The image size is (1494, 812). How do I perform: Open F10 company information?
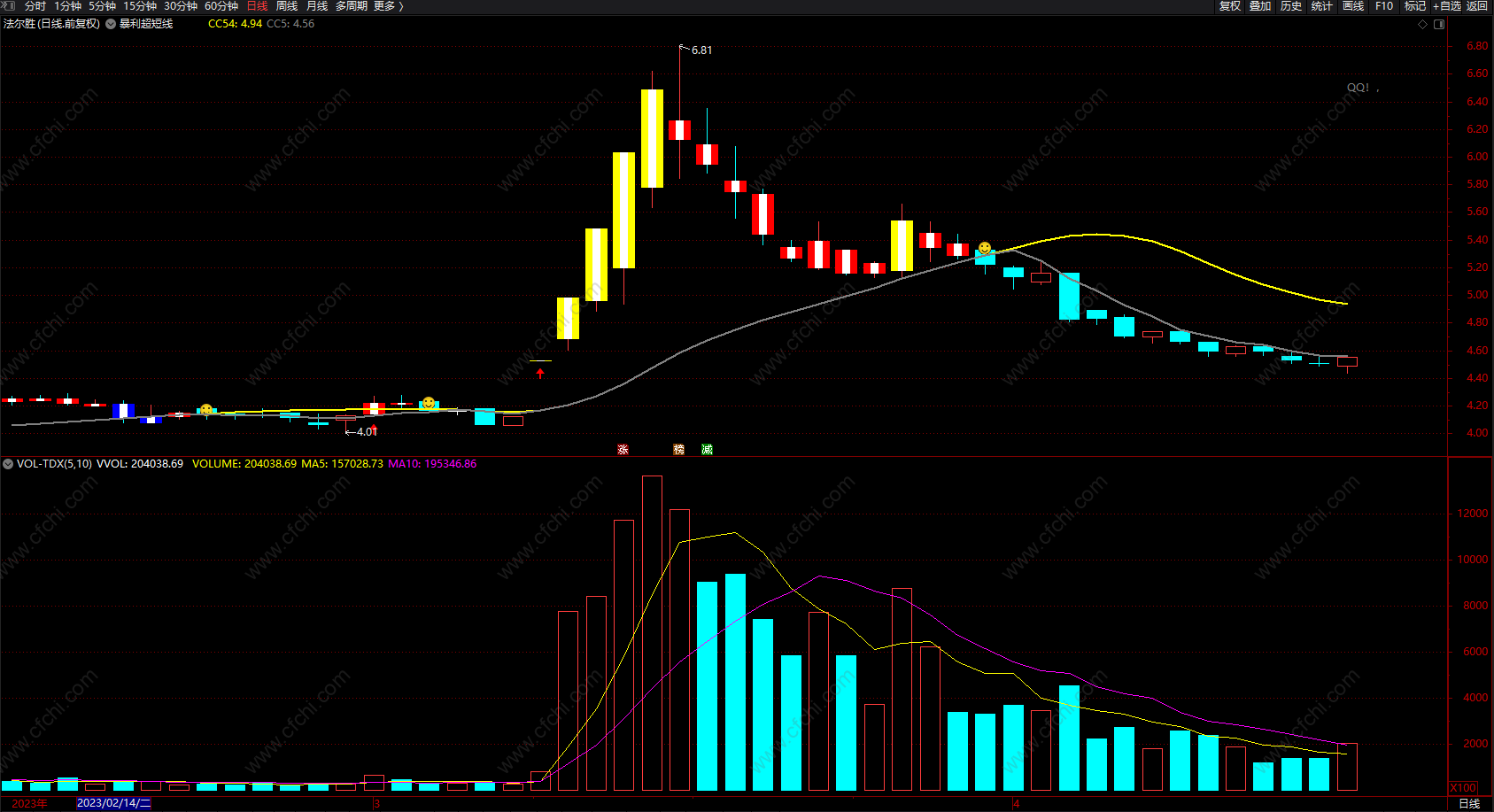pyautogui.click(x=1384, y=6)
